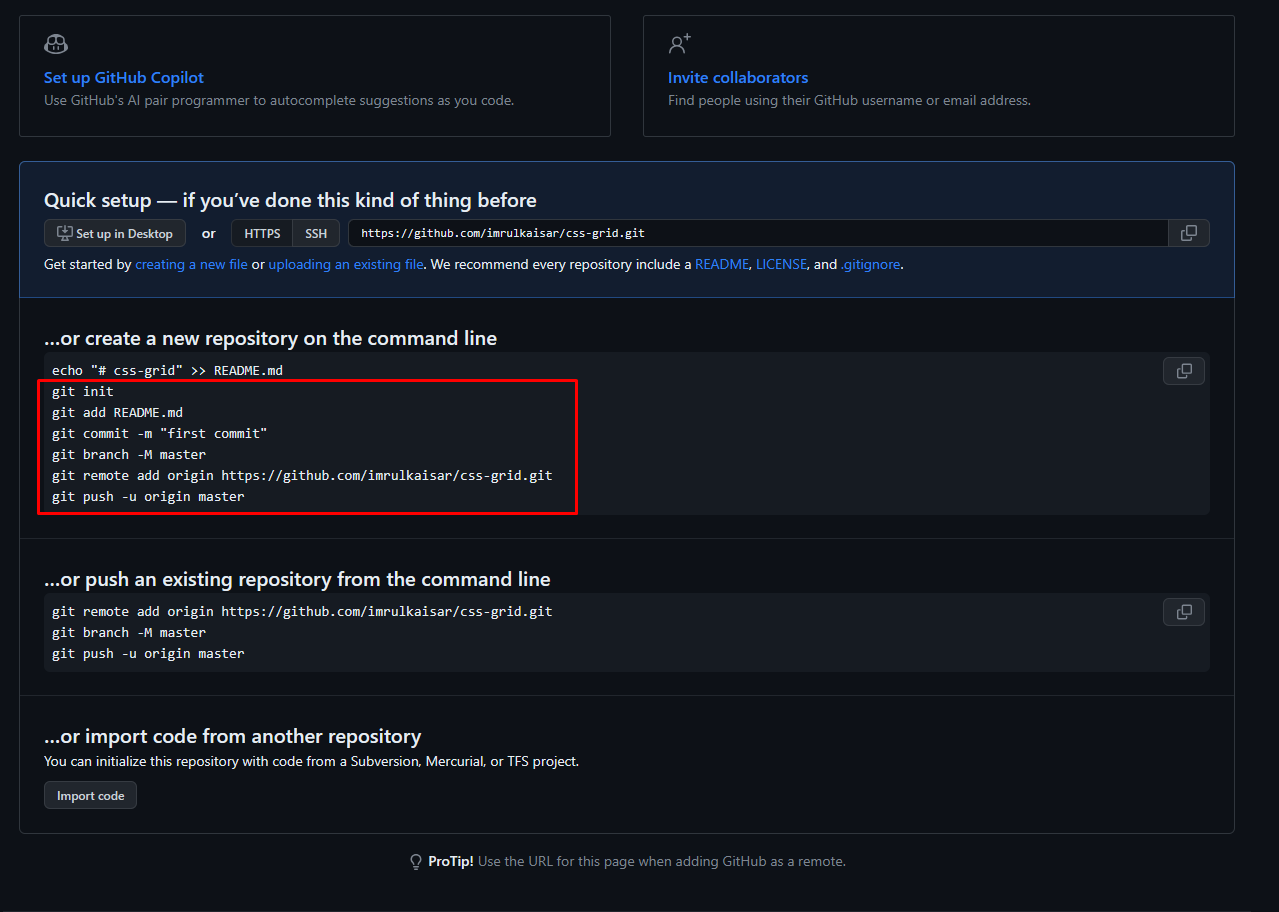Open Invite collaborators link
Screen dimensions: 1279x912
click(738, 77)
